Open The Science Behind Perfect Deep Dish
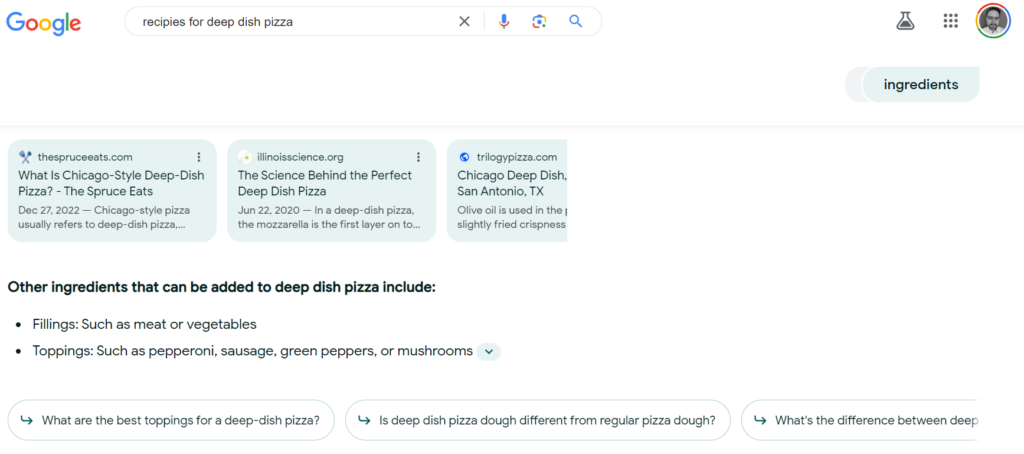The width and height of the screenshot is (1024, 454). [324, 183]
